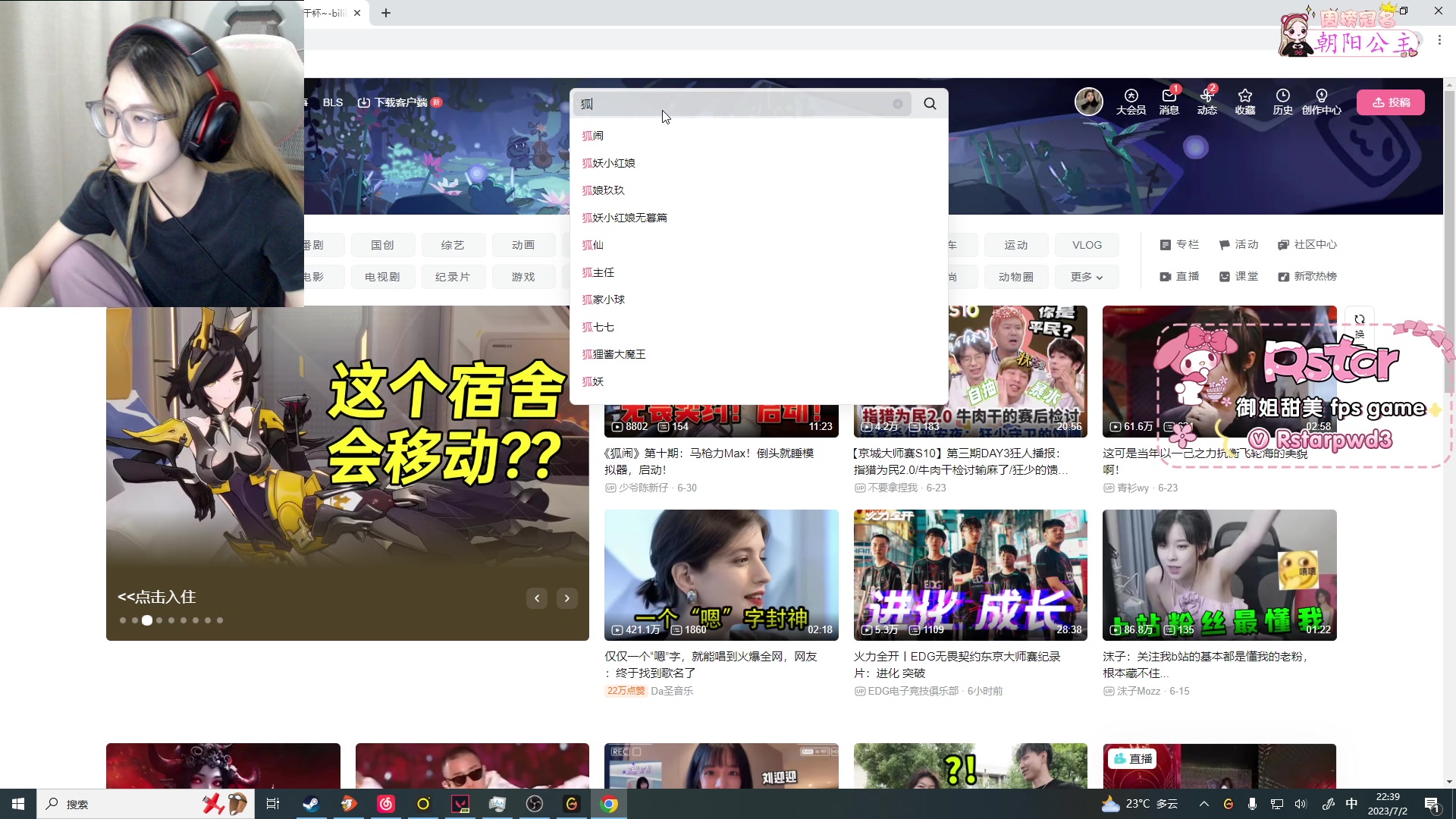Select the 电视剧 category
1456x819 pixels.
[x=382, y=277]
